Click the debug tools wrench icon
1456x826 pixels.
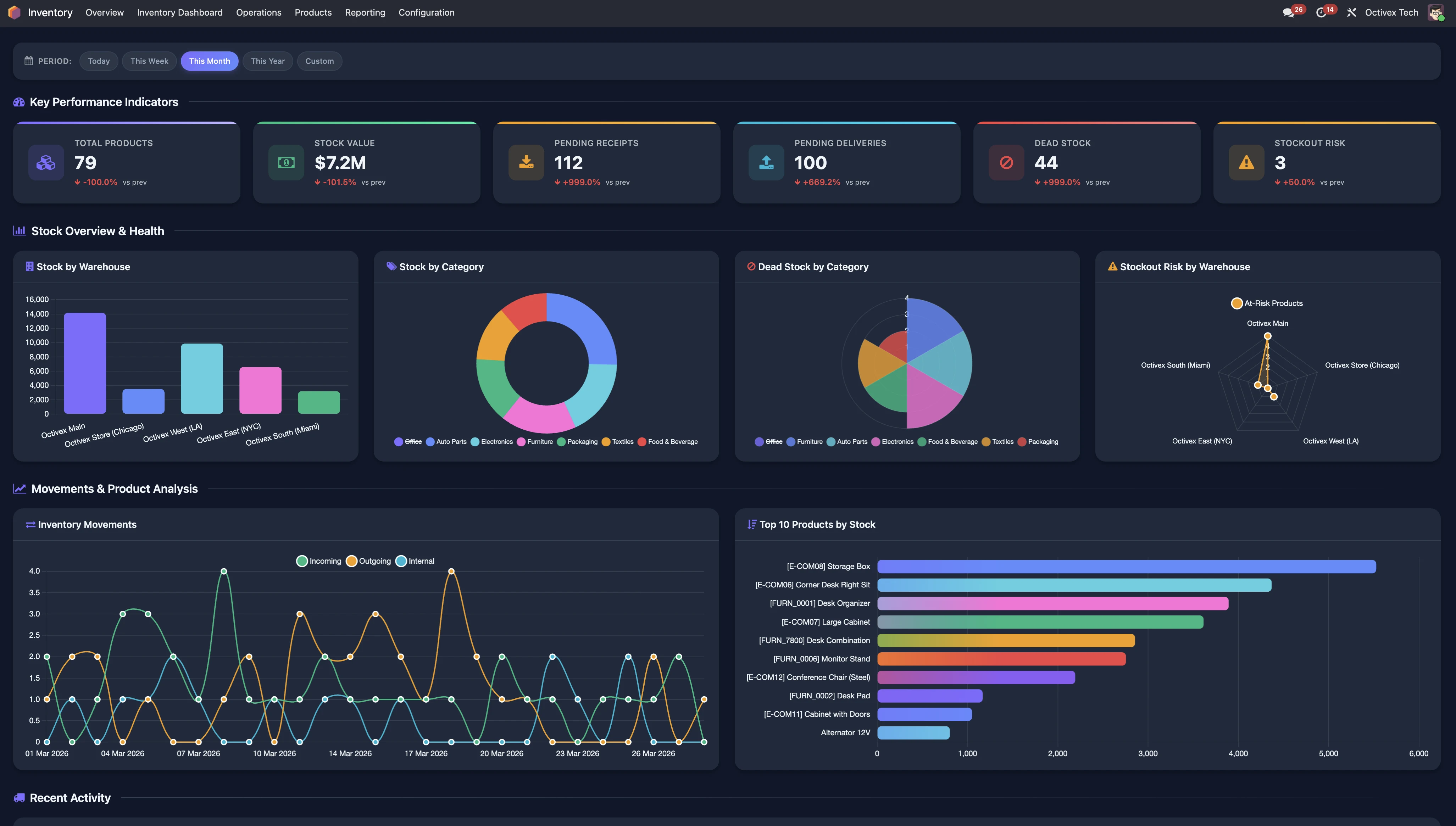coord(1352,12)
